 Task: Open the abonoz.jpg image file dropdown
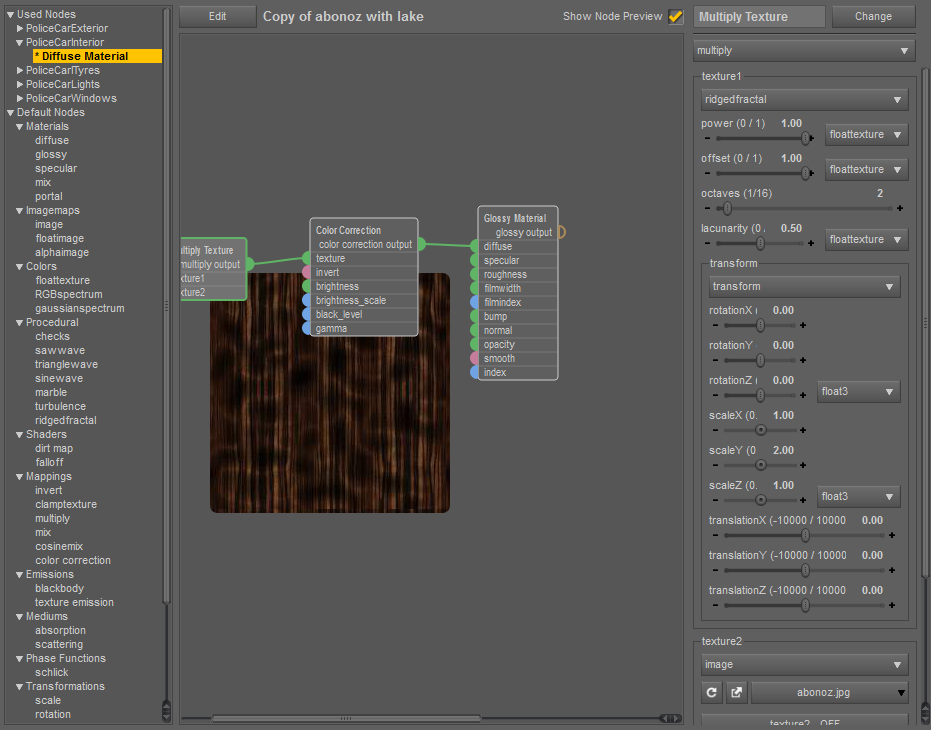pos(829,692)
